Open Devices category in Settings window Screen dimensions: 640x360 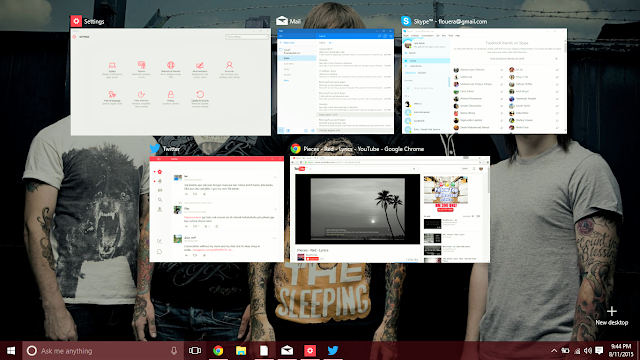tap(141, 69)
